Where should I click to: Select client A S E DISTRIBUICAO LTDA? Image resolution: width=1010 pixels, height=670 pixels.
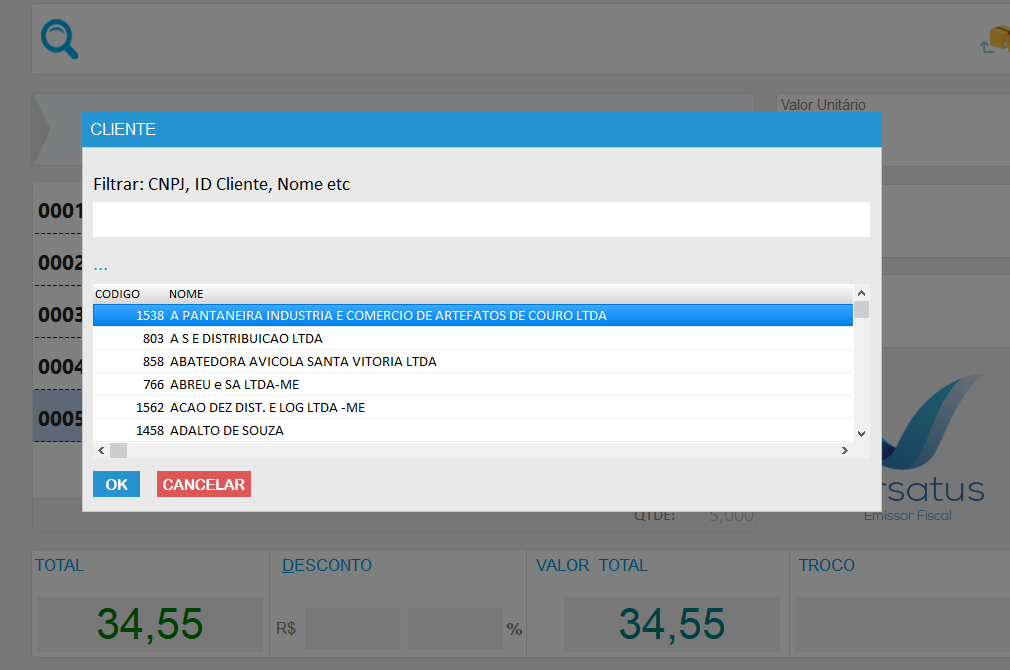[x=246, y=338]
